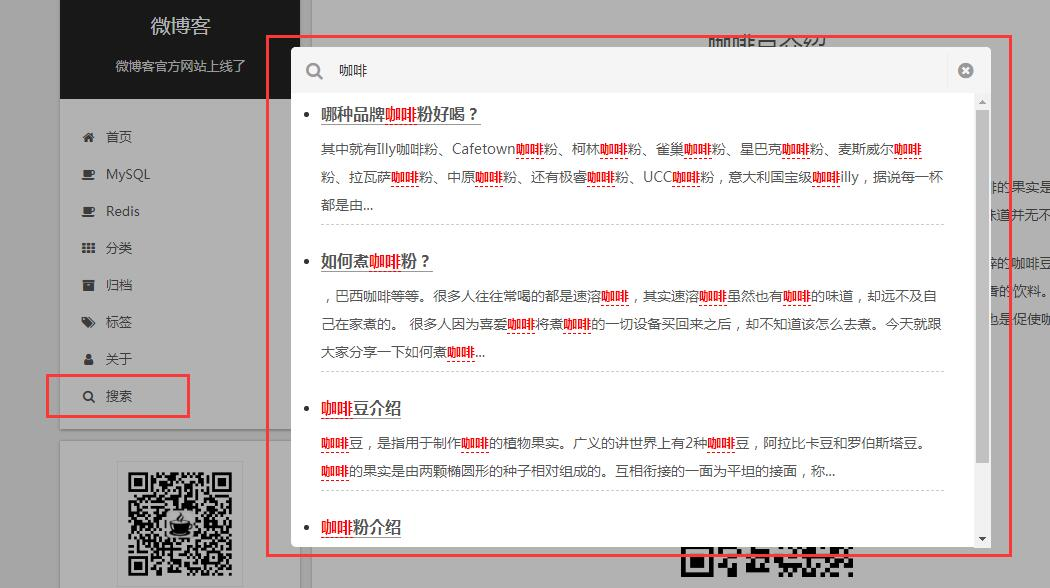
Task: Click the sidebar QR code image
Action: click(x=180, y=524)
